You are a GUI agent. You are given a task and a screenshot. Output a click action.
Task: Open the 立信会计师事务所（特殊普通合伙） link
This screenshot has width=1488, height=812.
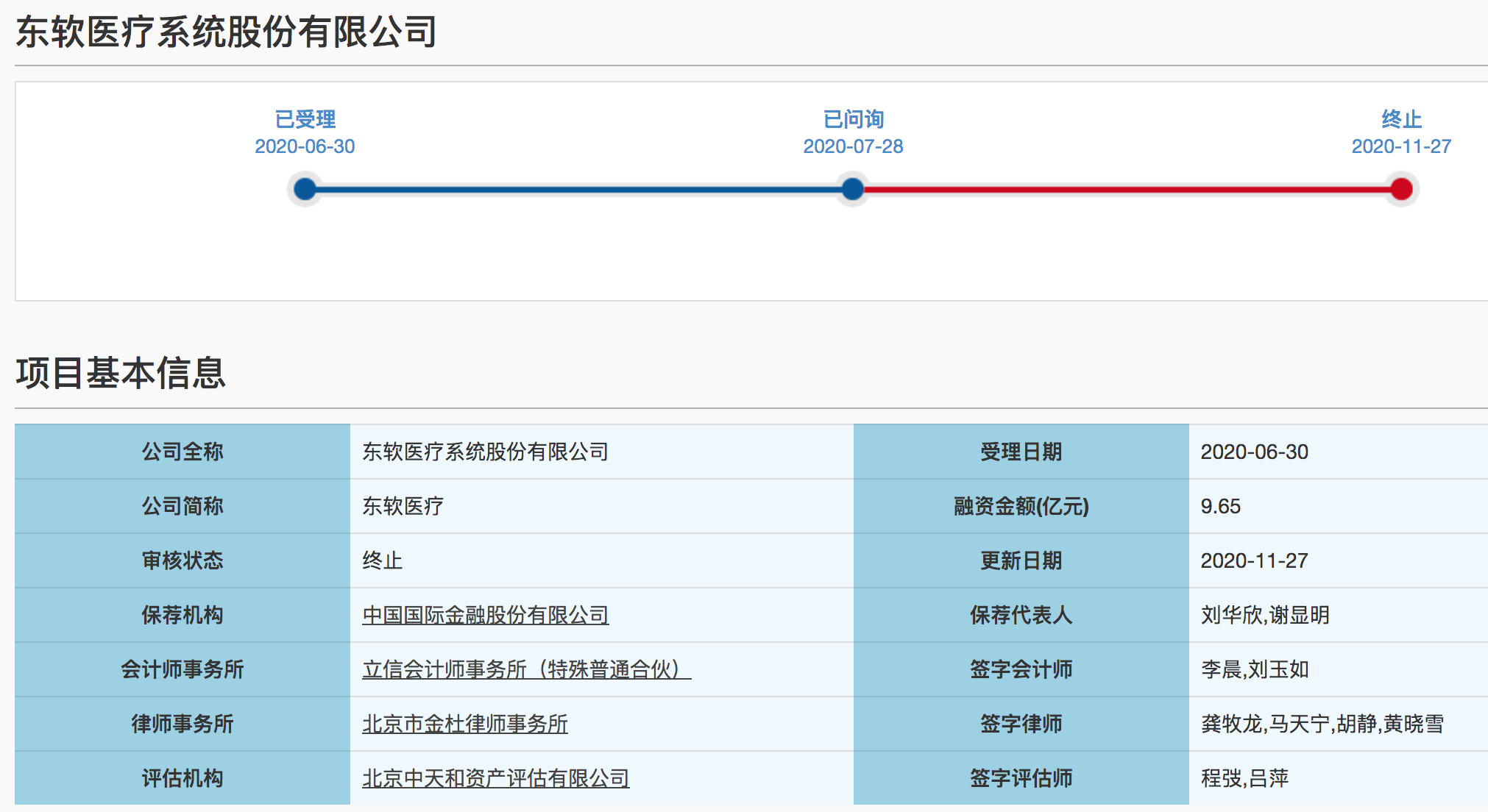click(527, 669)
